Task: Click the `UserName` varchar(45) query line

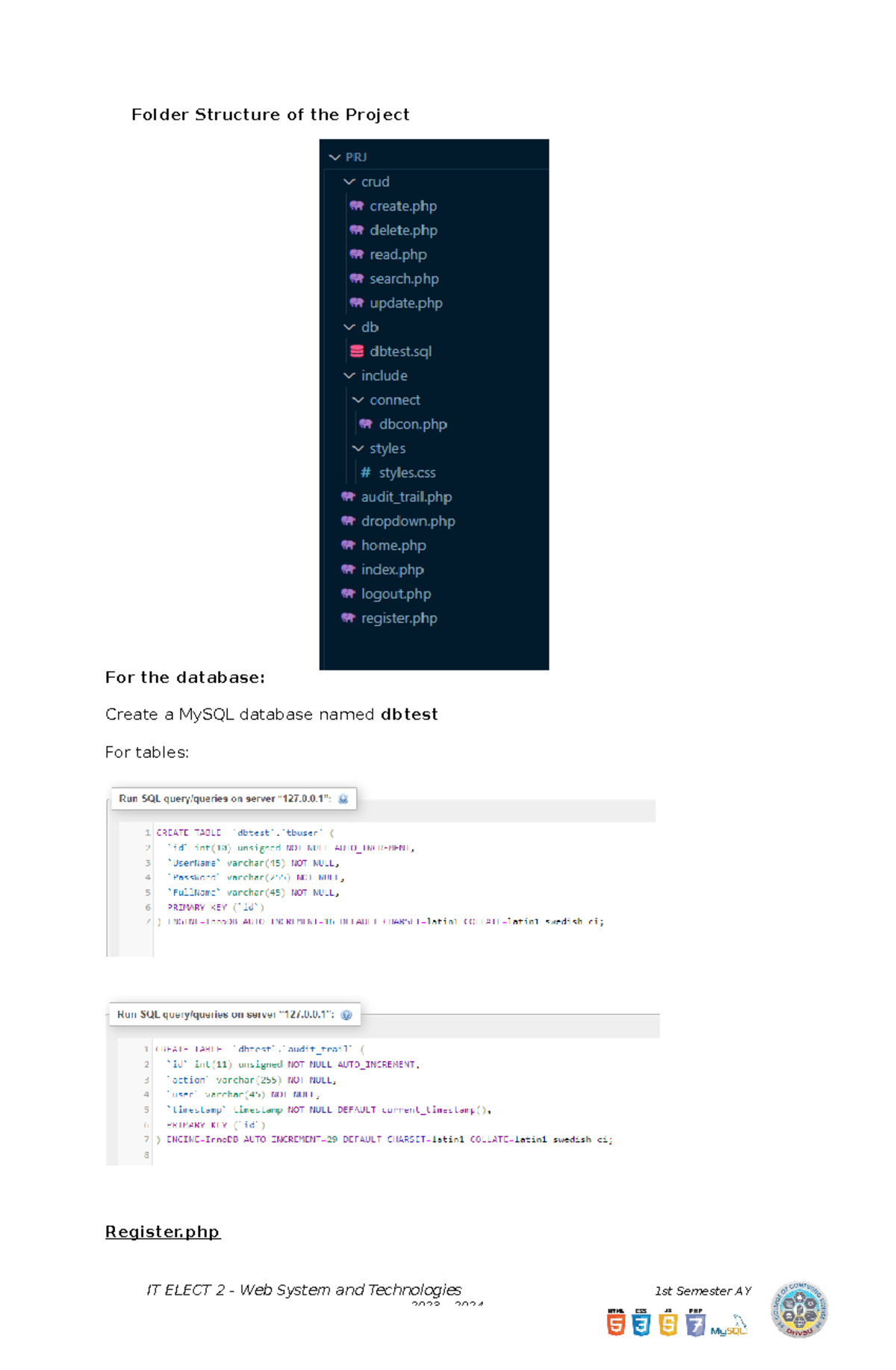Action: click(x=253, y=863)
